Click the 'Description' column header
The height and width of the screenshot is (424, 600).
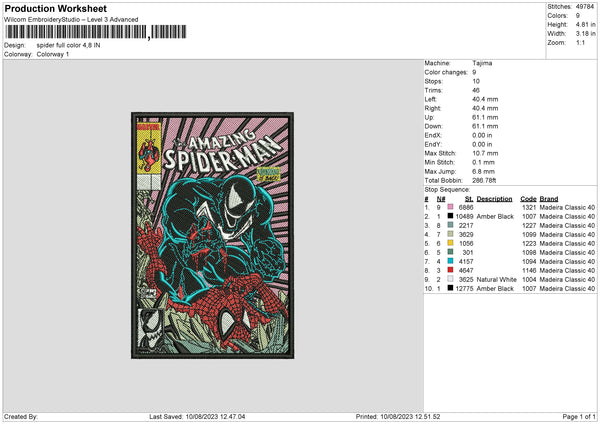[x=494, y=199]
